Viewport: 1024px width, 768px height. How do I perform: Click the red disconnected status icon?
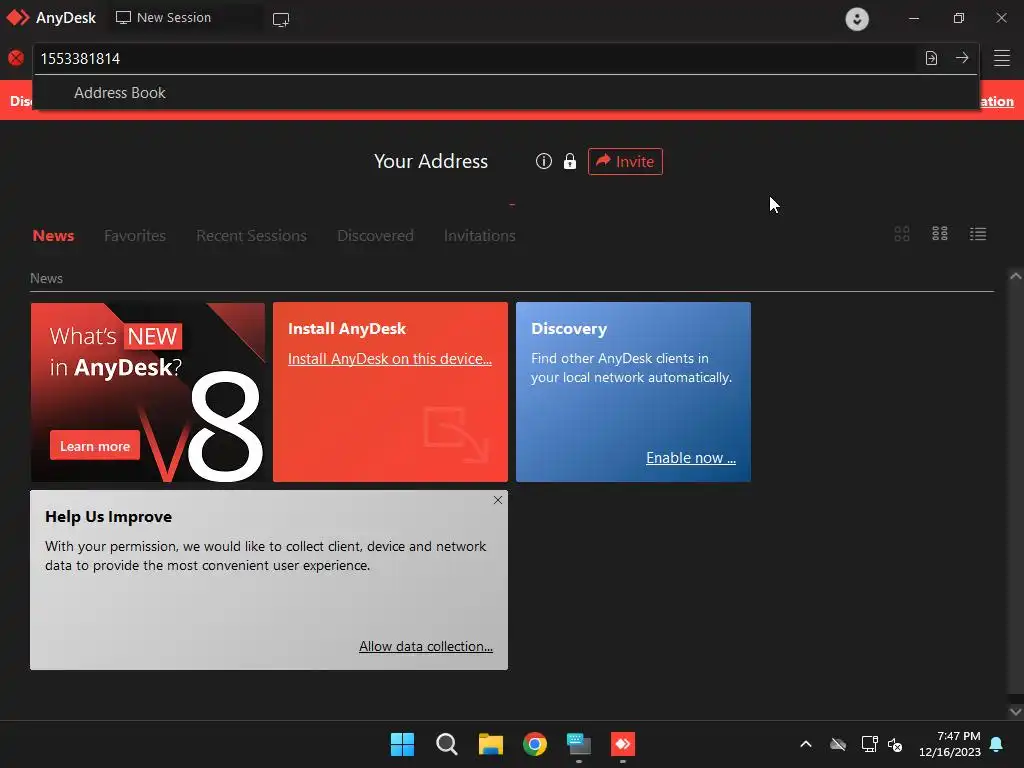coord(16,58)
